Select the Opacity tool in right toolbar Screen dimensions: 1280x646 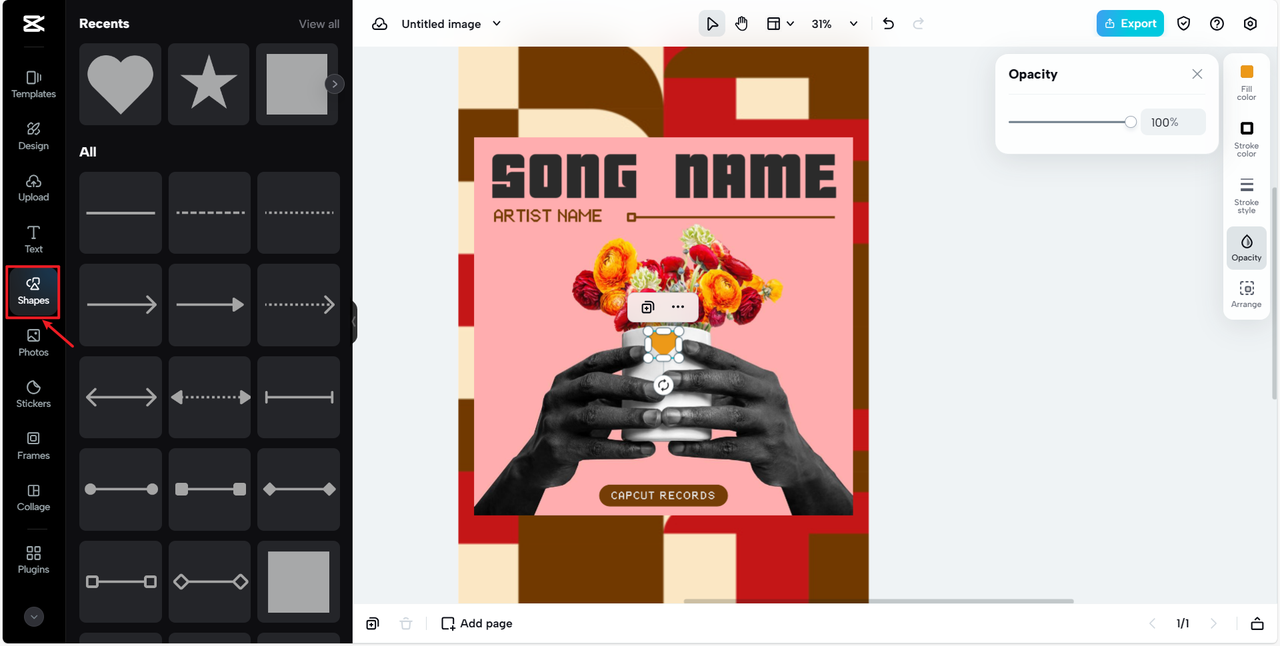pyautogui.click(x=1247, y=248)
